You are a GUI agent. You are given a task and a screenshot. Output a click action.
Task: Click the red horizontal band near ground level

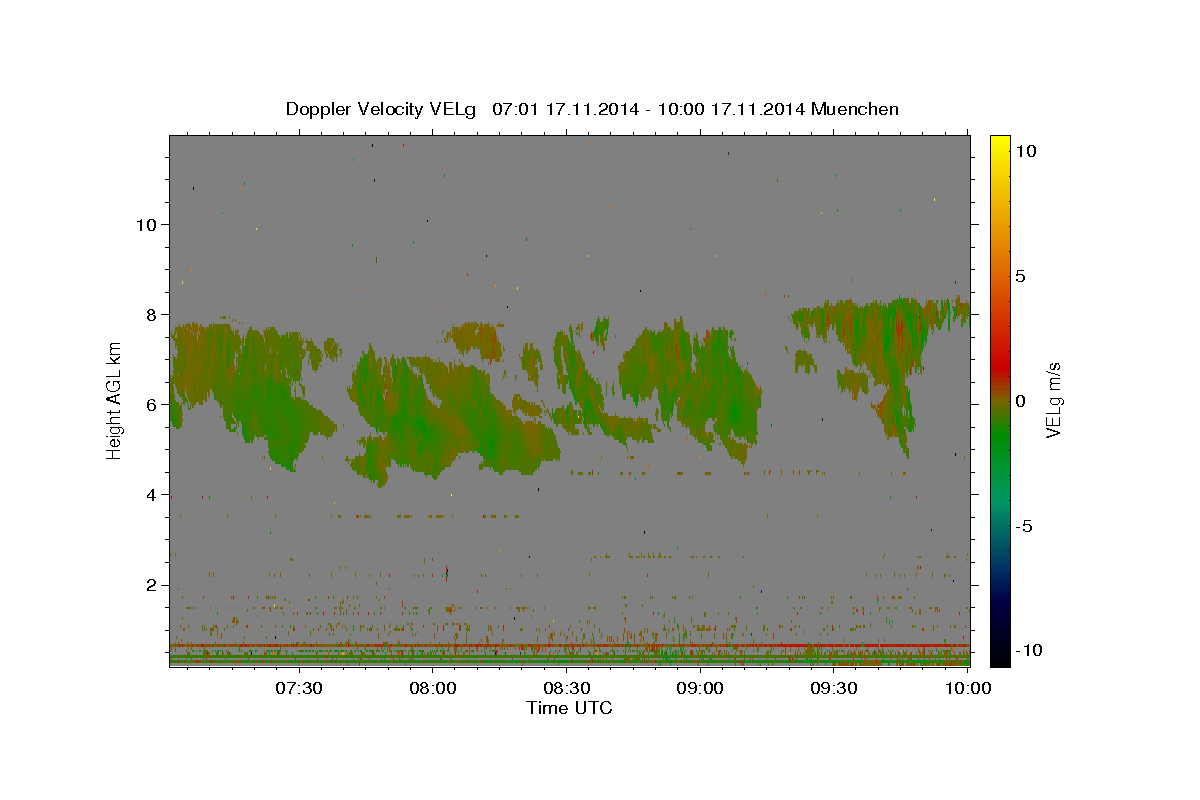(569, 646)
